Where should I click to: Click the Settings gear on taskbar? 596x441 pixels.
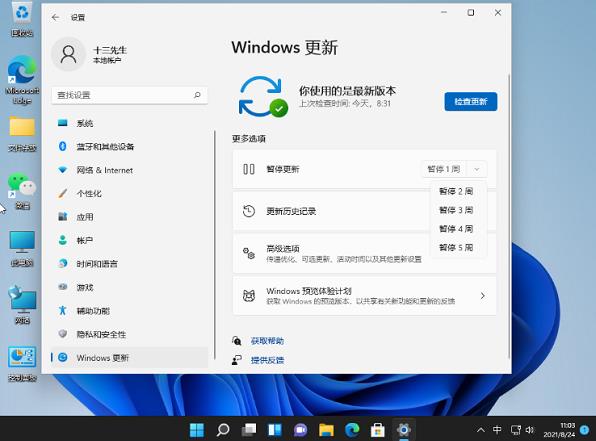click(403, 430)
